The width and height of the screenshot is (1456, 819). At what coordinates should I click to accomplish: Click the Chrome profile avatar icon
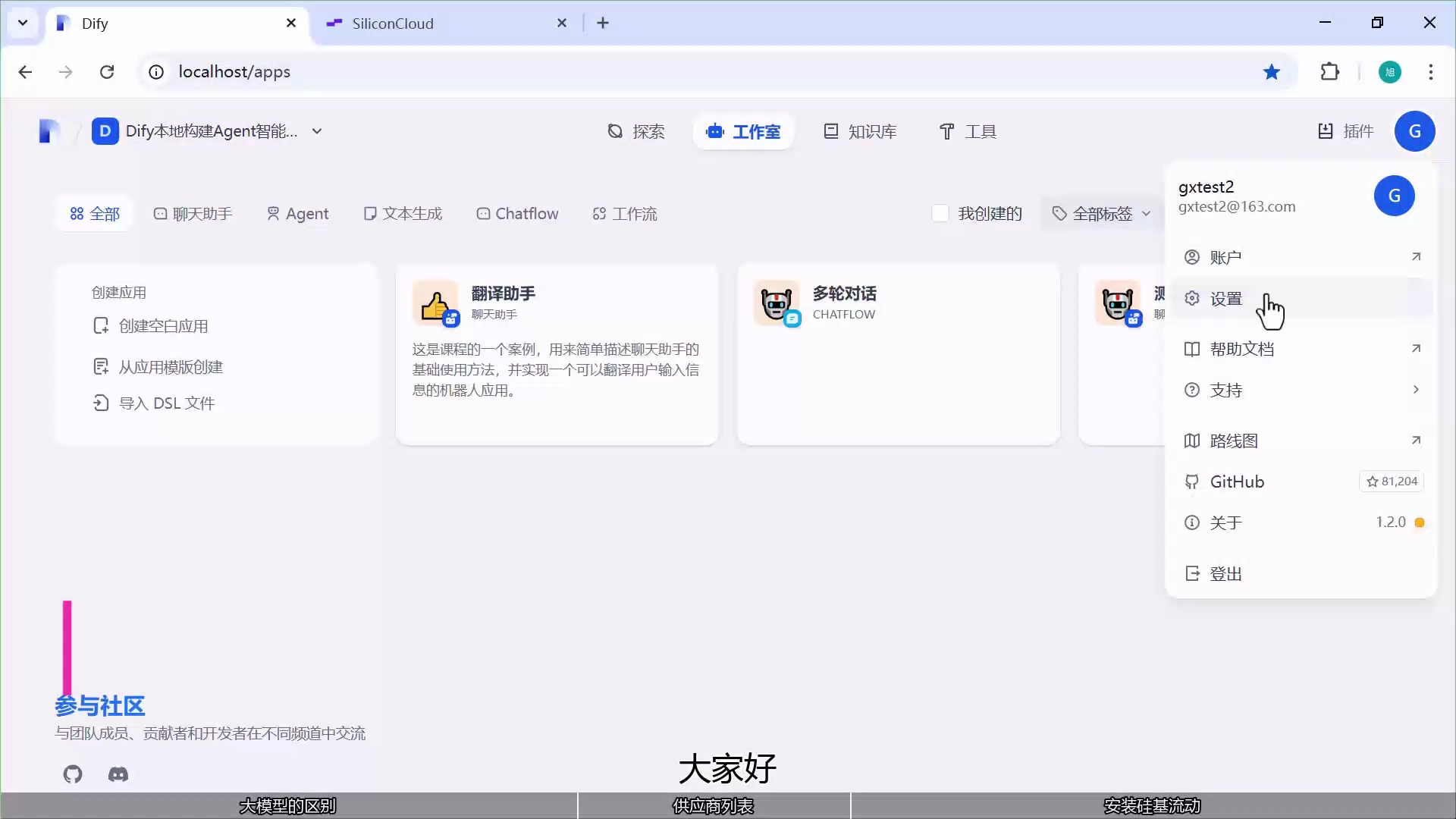click(1389, 72)
